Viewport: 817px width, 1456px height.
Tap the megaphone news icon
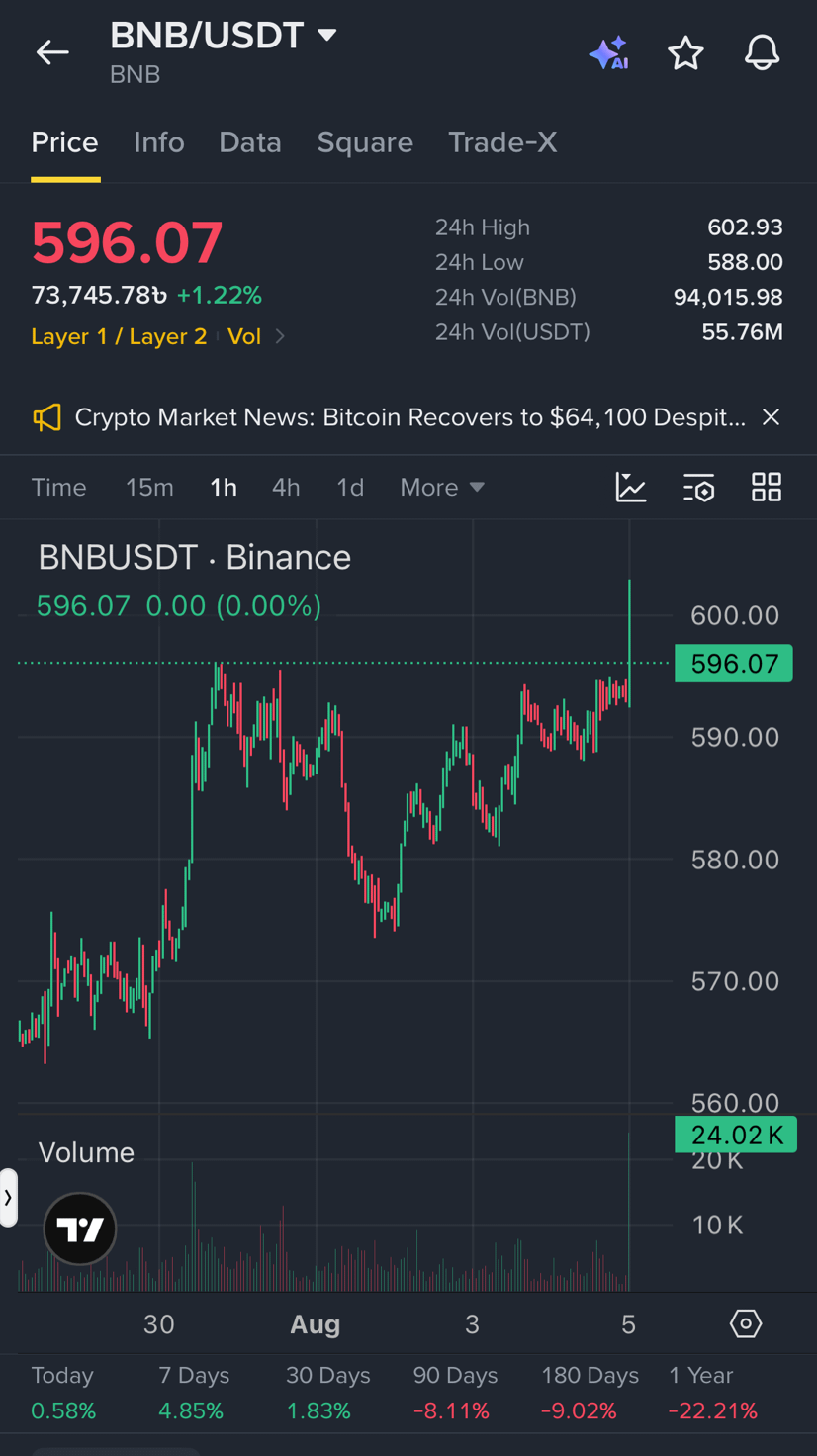click(x=46, y=417)
